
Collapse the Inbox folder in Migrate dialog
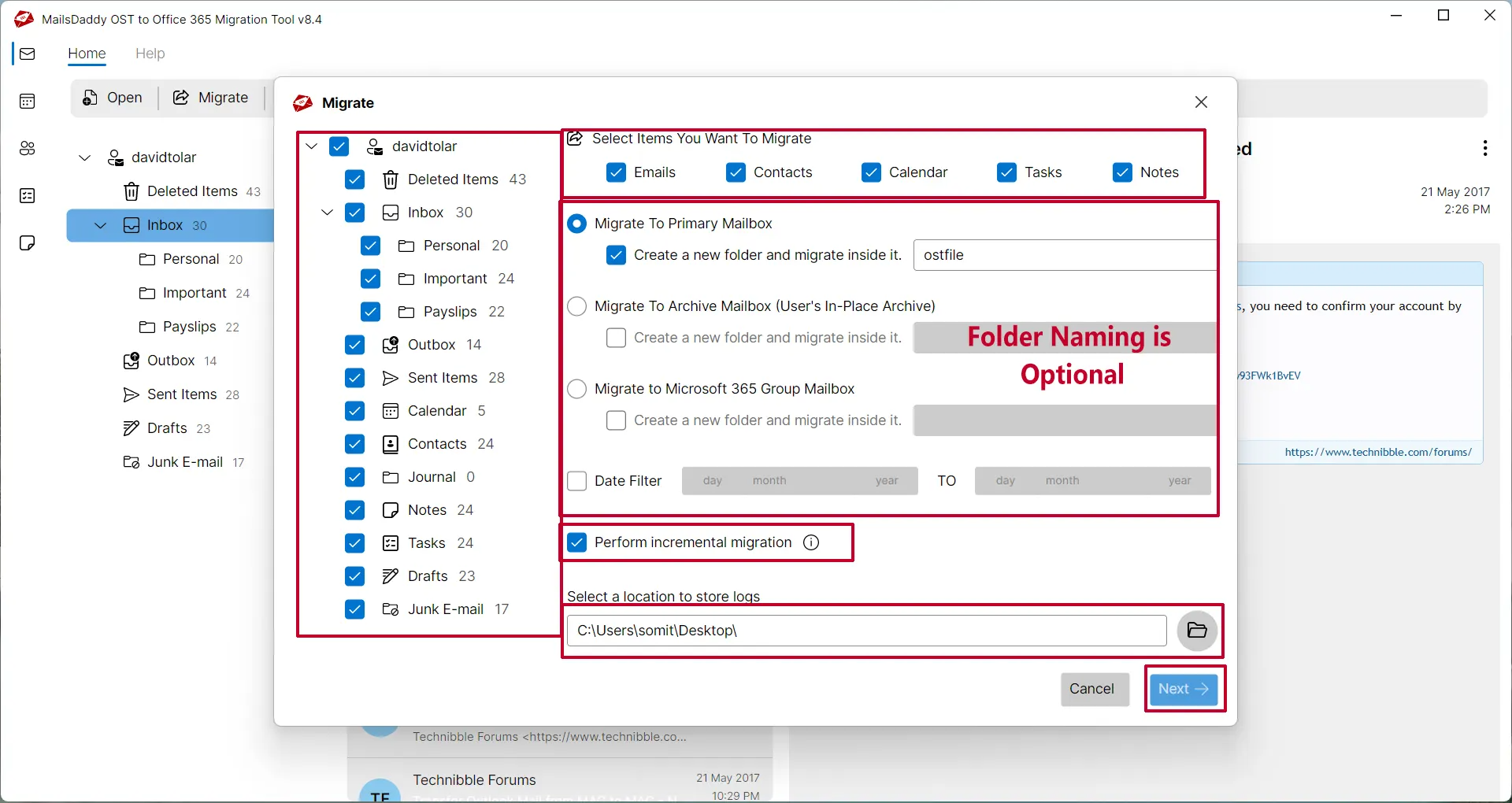tap(328, 213)
